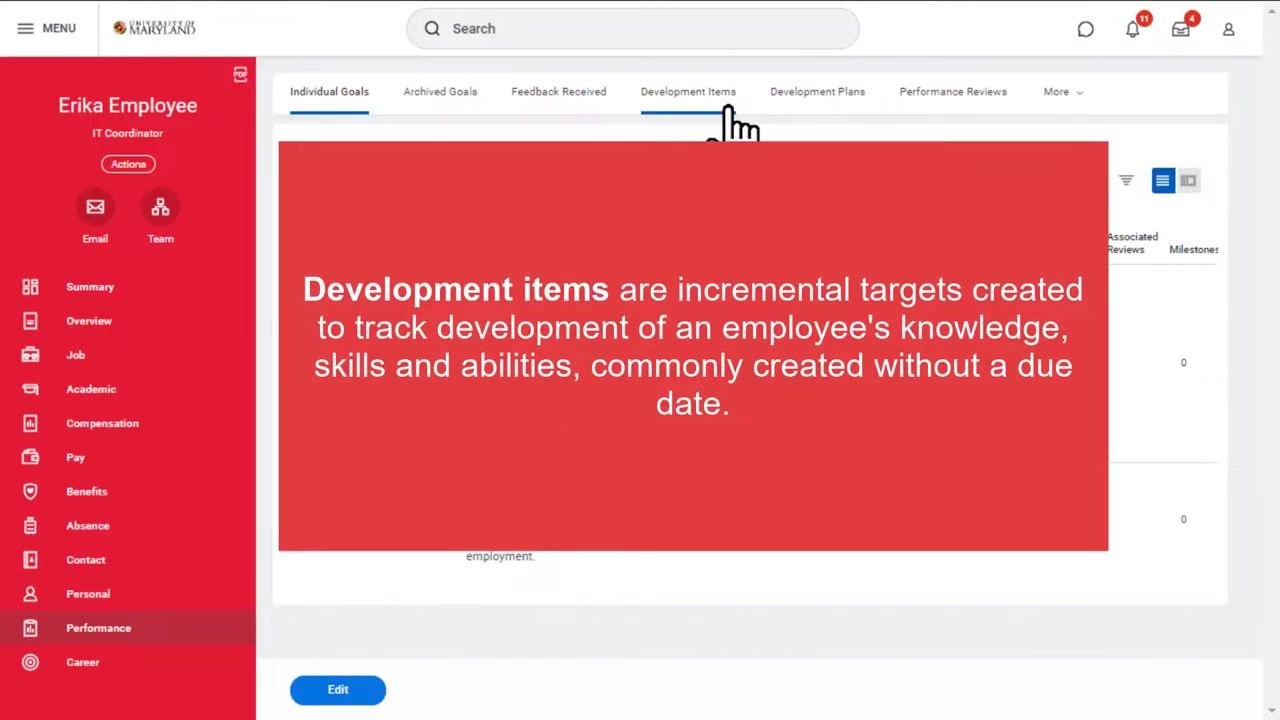Click the University of Maryland logo

coord(154,28)
